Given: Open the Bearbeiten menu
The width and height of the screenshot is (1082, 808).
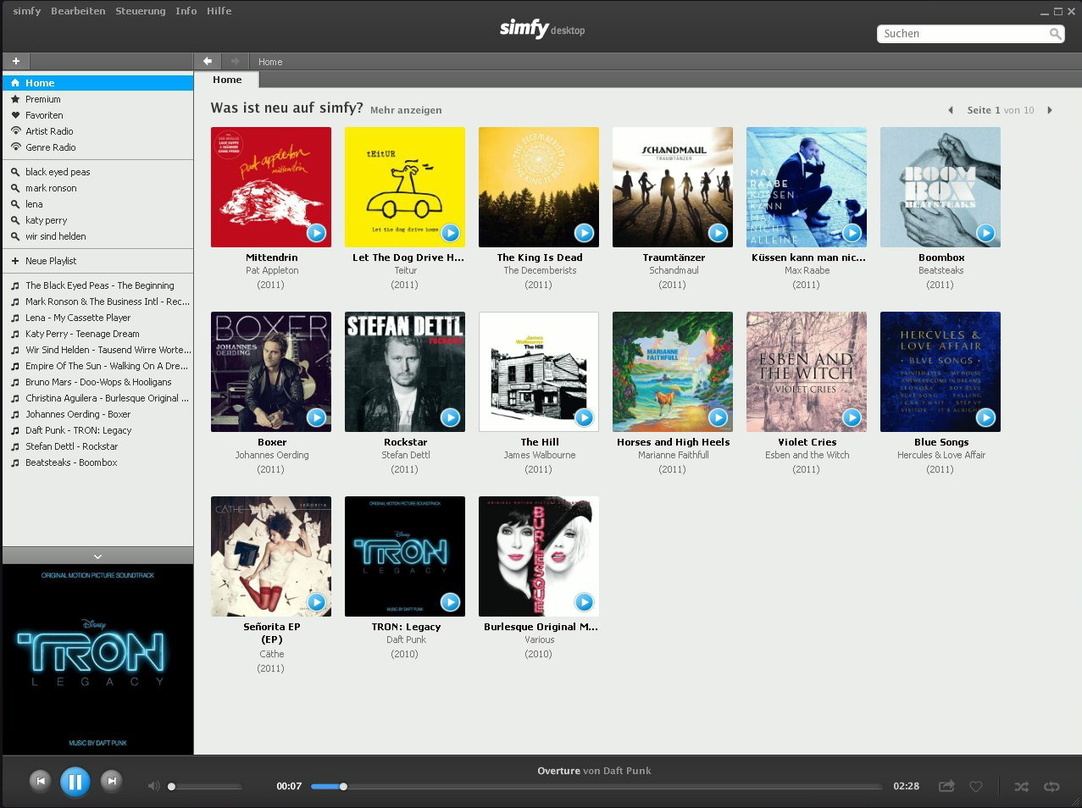Looking at the screenshot, I should 78,11.
